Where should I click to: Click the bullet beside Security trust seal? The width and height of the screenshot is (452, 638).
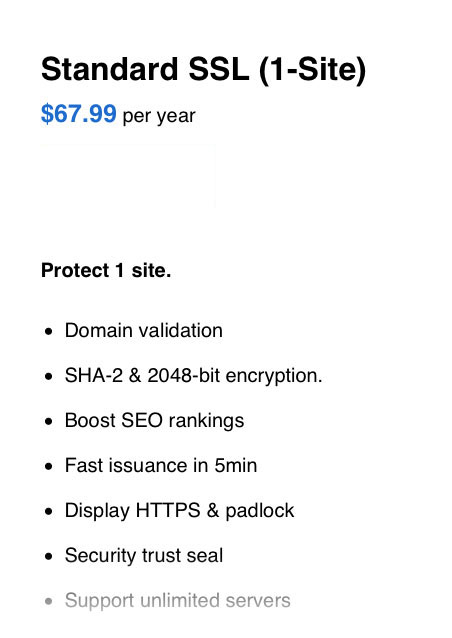pos(49,556)
